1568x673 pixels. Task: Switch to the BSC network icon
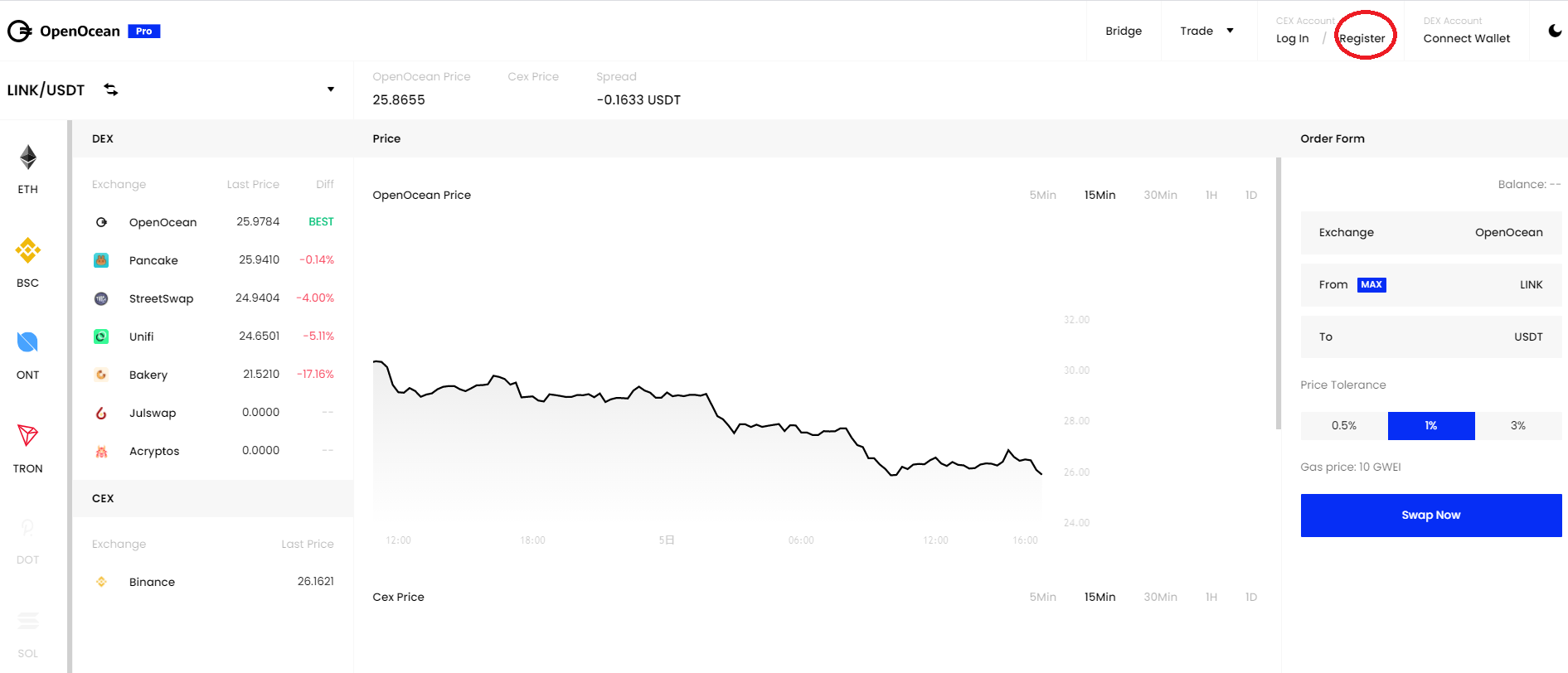(x=28, y=250)
